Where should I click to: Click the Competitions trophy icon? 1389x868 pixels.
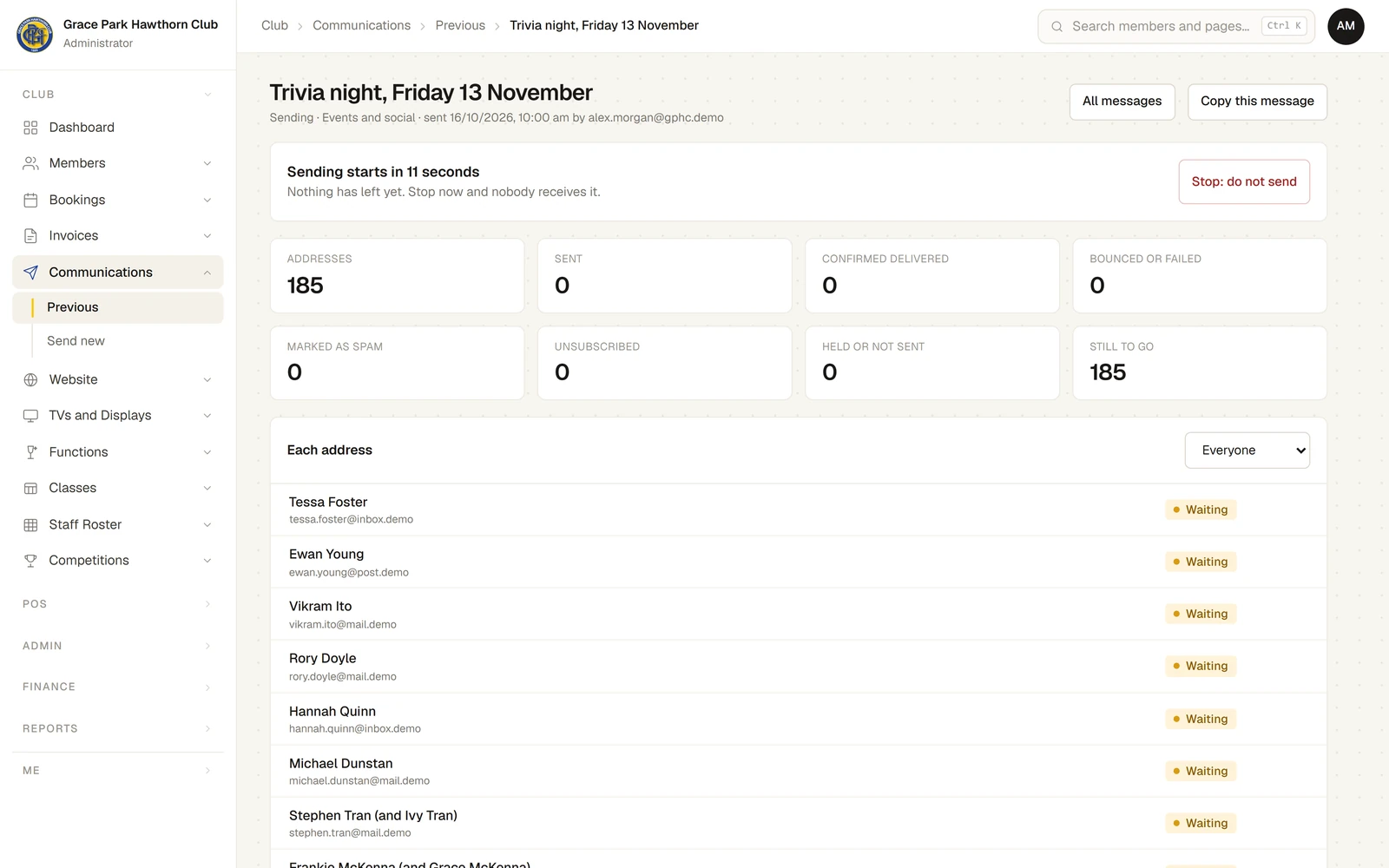tap(30, 561)
